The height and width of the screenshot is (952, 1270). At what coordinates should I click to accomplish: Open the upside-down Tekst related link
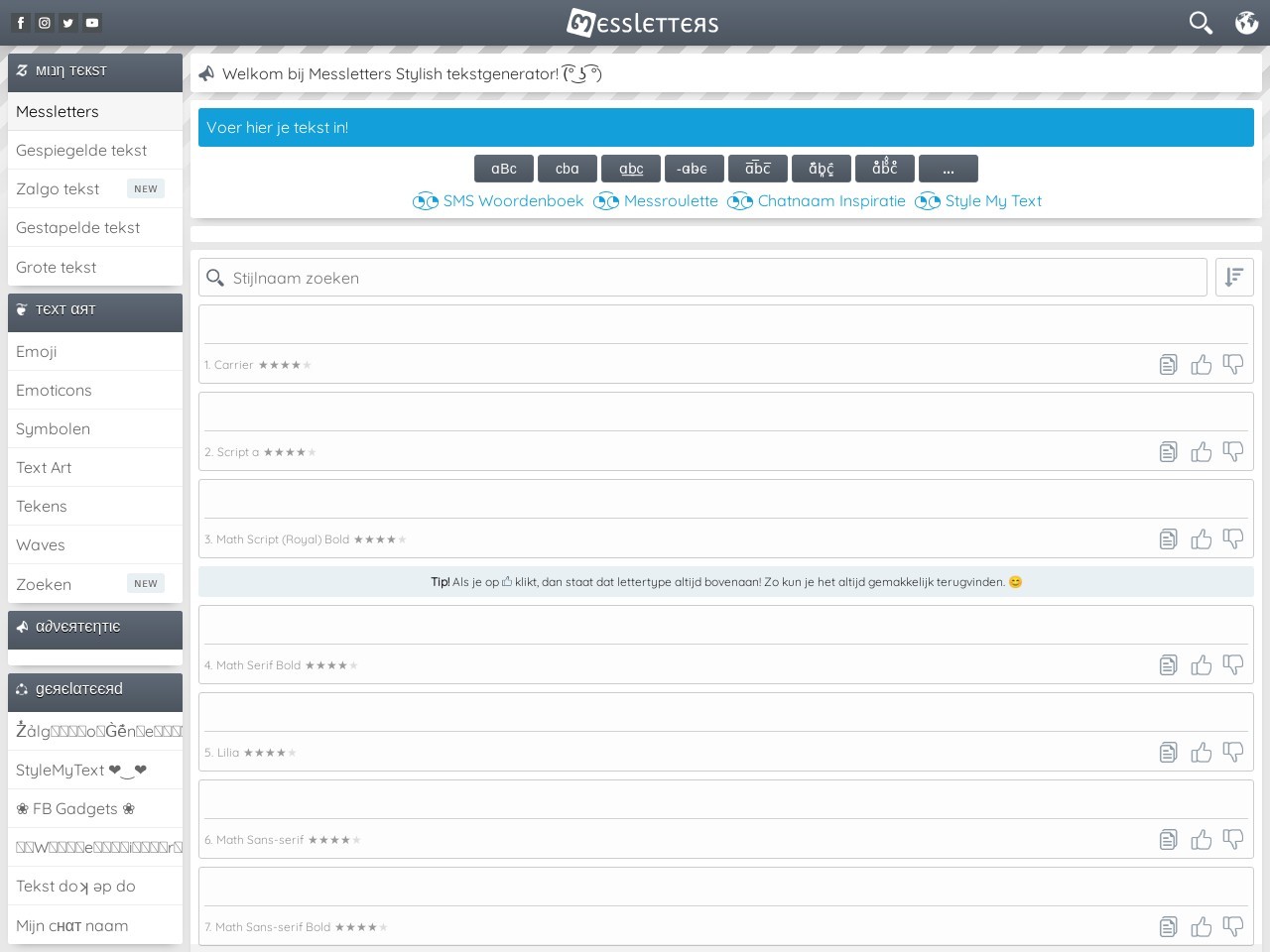[x=95, y=886]
